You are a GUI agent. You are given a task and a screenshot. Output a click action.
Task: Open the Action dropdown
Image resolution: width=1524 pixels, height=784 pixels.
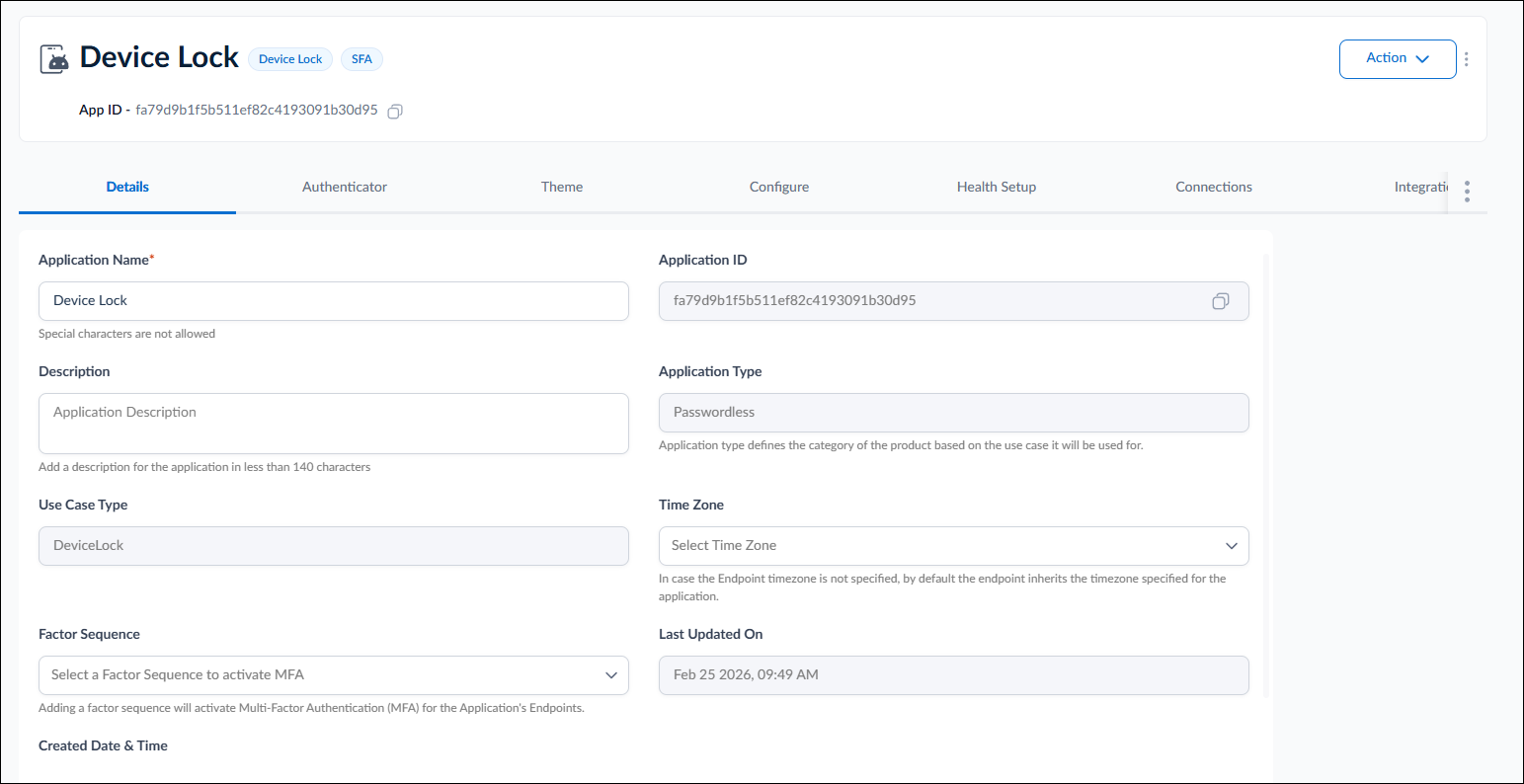click(x=1398, y=59)
